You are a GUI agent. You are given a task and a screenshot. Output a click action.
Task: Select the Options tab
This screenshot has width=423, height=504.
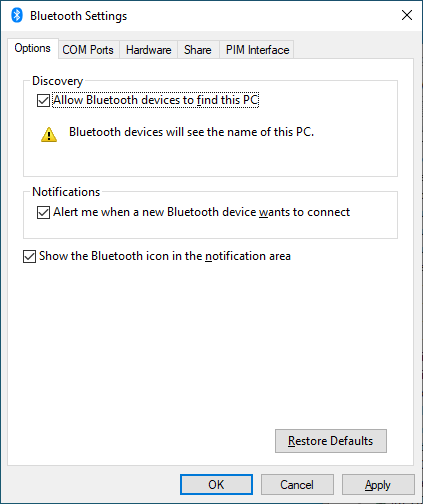pos(33,49)
